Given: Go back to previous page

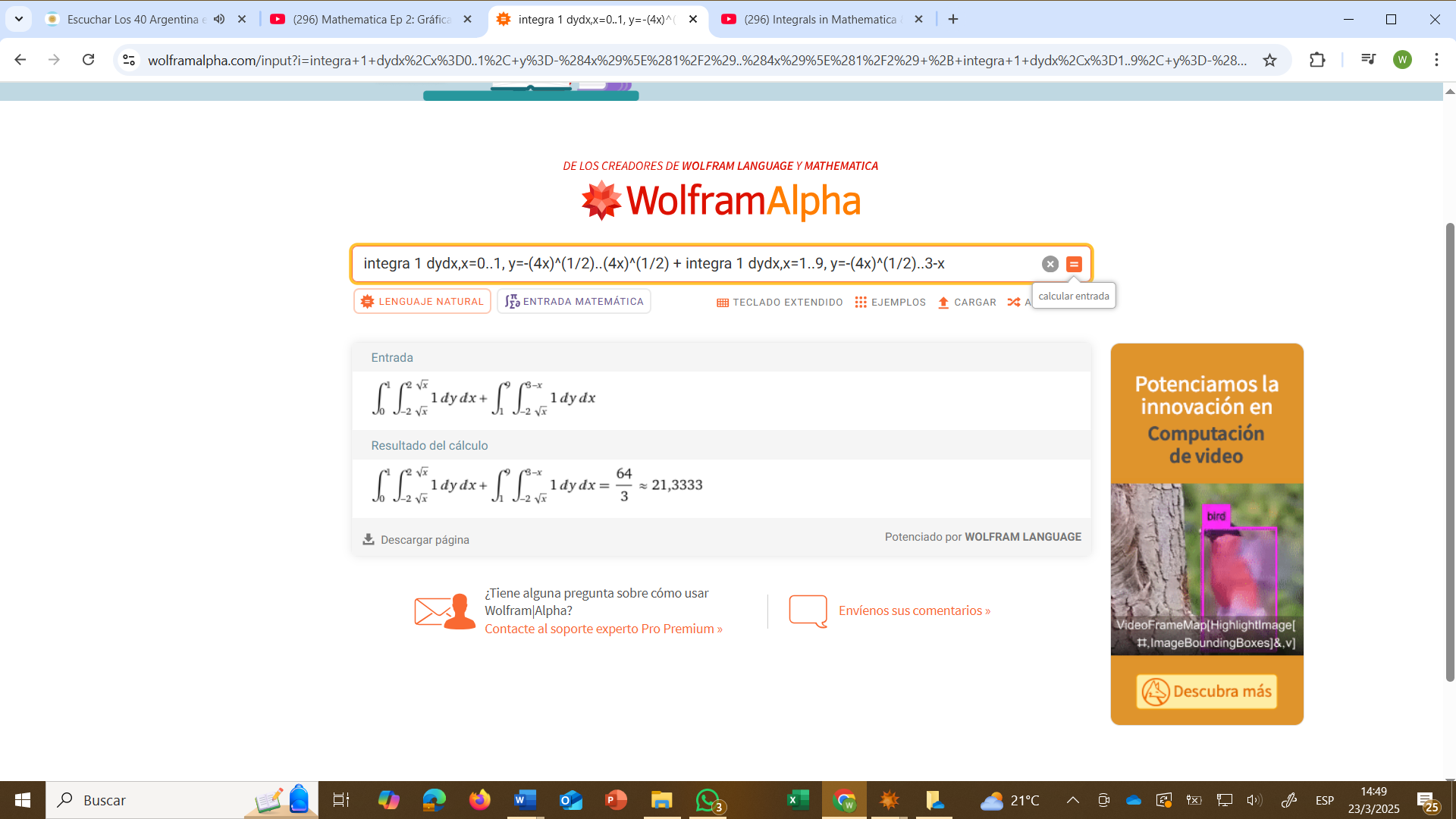Looking at the screenshot, I should pos(20,60).
